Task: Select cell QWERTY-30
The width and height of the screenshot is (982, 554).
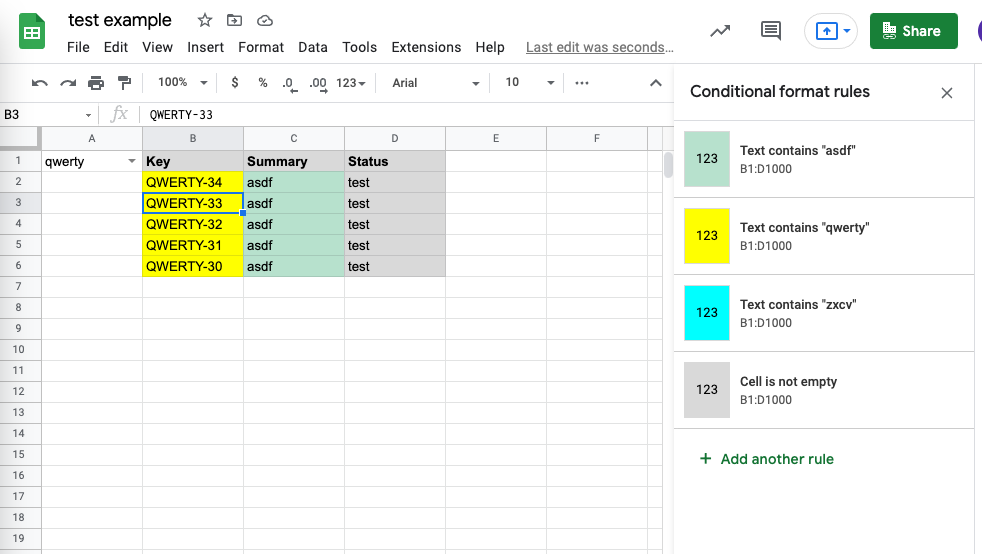Action: click(x=193, y=266)
